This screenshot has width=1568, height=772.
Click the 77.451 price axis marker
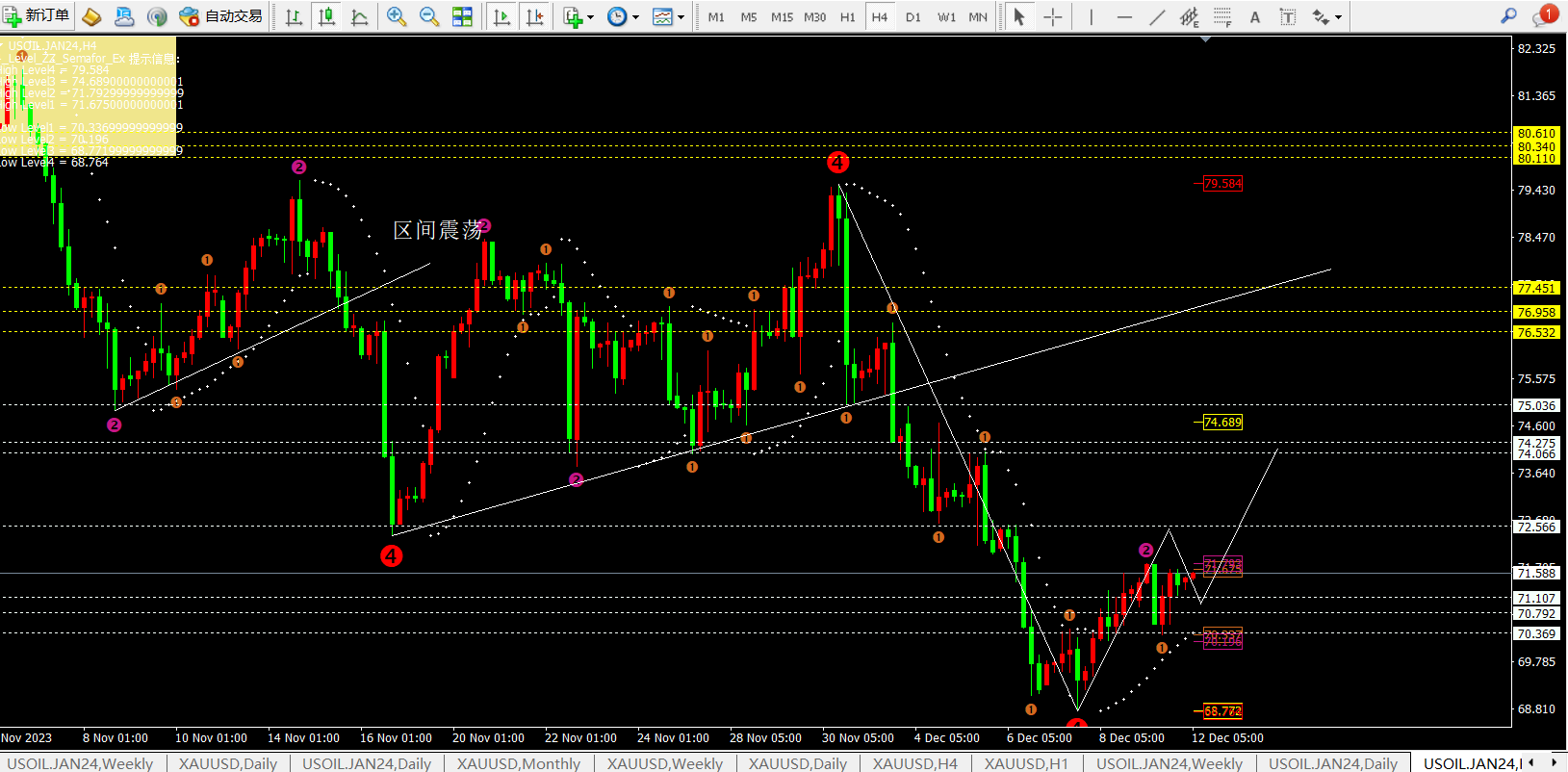click(x=1536, y=288)
